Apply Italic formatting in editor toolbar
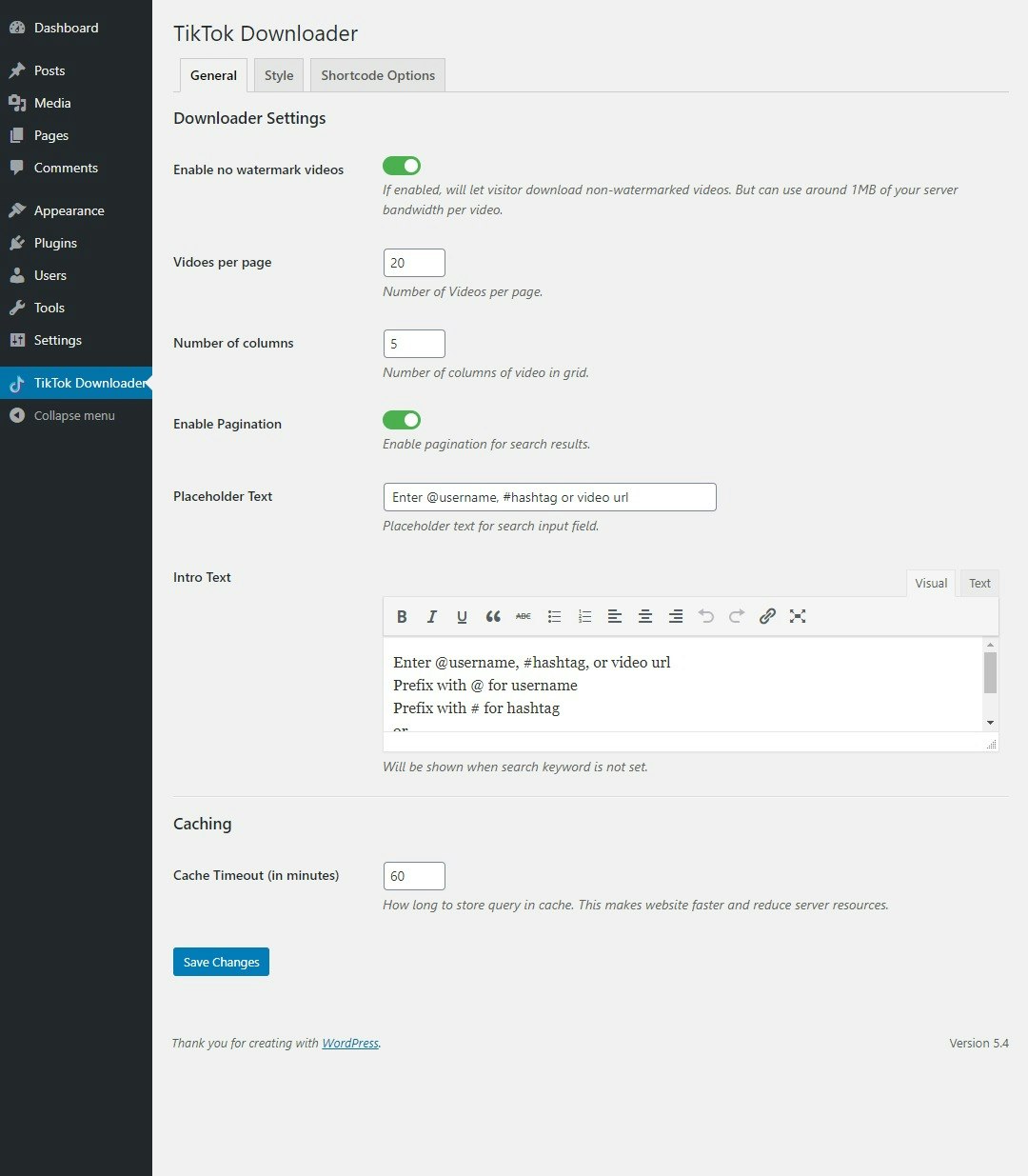The image size is (1028, 1176). tap(432, 616)
